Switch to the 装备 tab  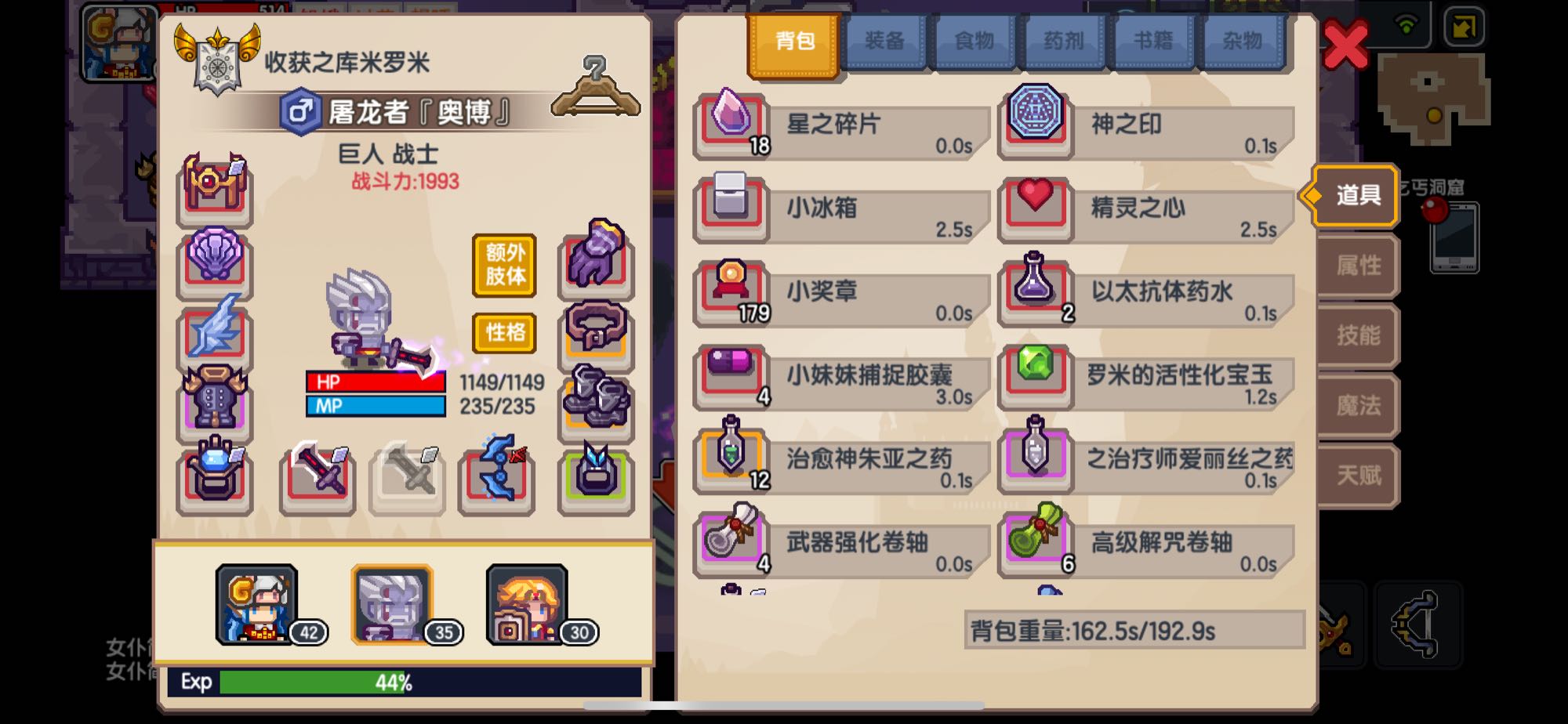pos(884,41)
